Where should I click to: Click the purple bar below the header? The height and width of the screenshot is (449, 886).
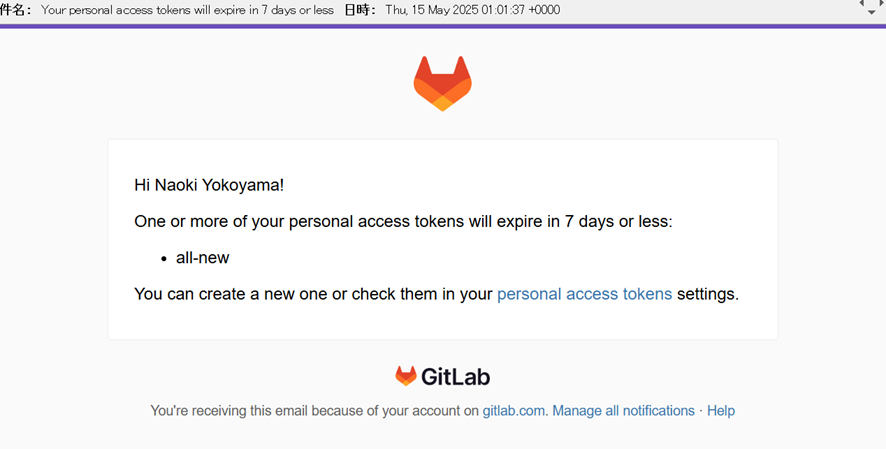pyautogui.click(x=443, y=26)
